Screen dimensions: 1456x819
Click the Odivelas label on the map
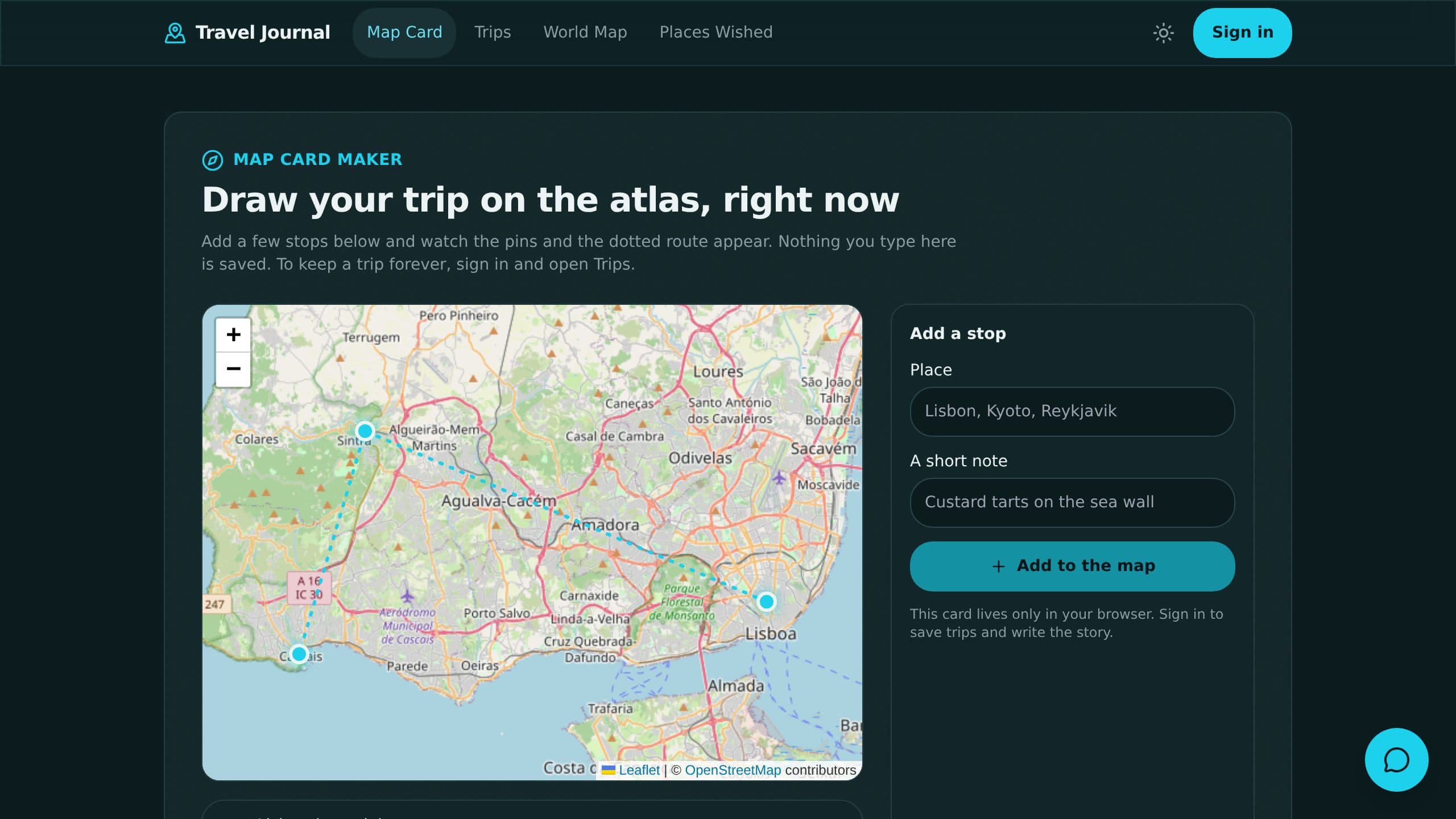point(700,458)
